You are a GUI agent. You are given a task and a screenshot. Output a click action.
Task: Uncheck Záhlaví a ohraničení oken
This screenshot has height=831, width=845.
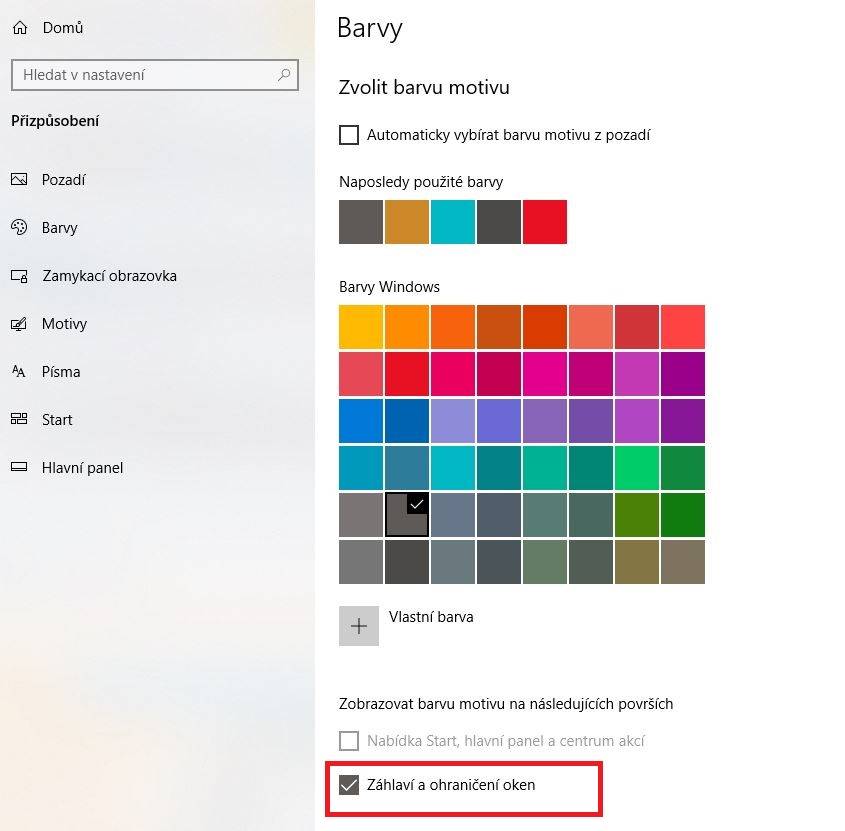pyautogui.click(x=349, y=785)
